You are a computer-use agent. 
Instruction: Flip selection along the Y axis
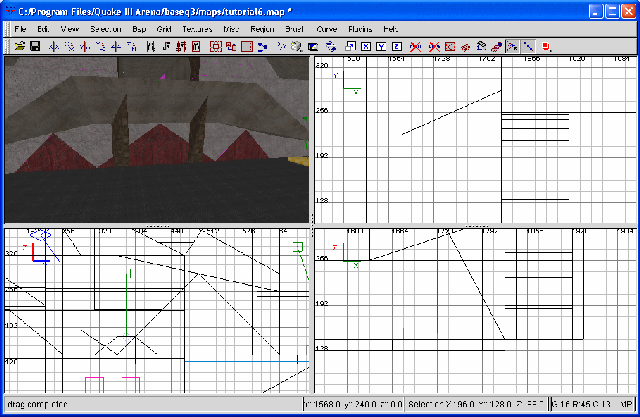click(85, 47)
